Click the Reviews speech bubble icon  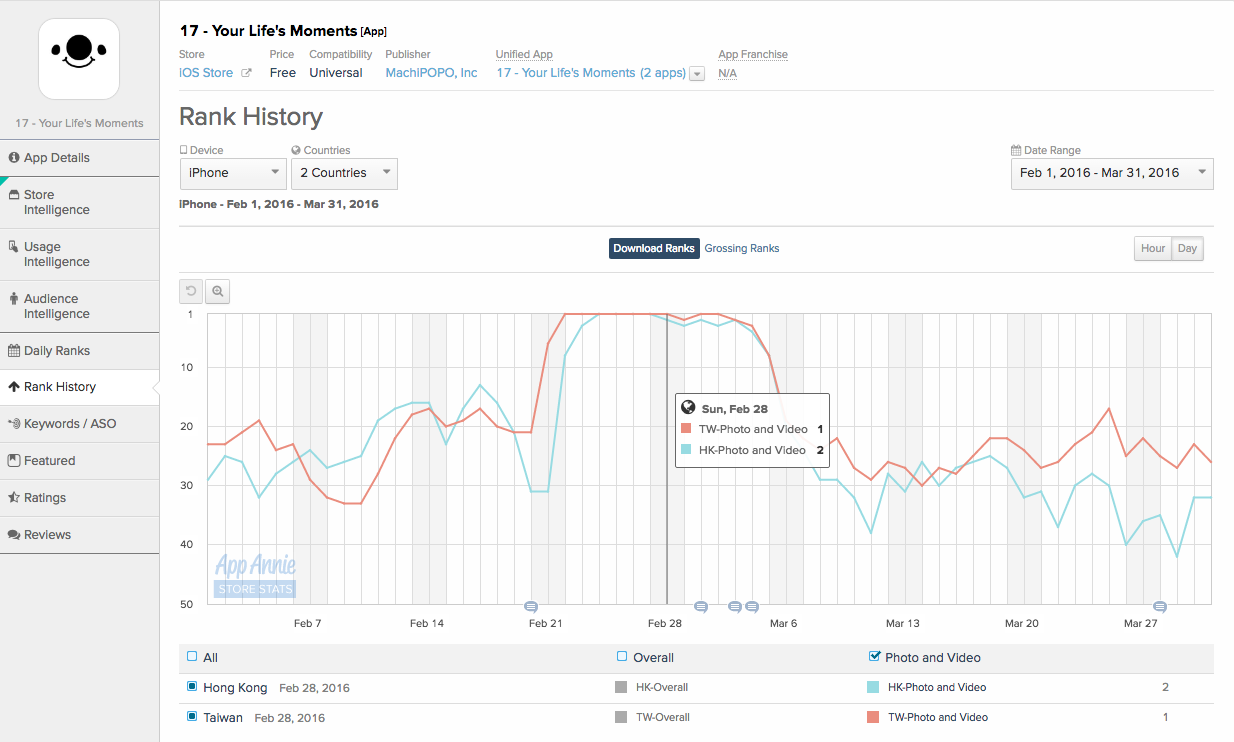[x=14, y=535]
